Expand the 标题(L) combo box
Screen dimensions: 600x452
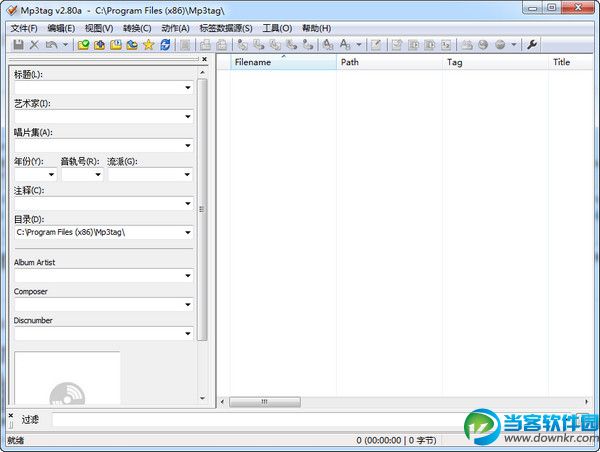[188, 88]
